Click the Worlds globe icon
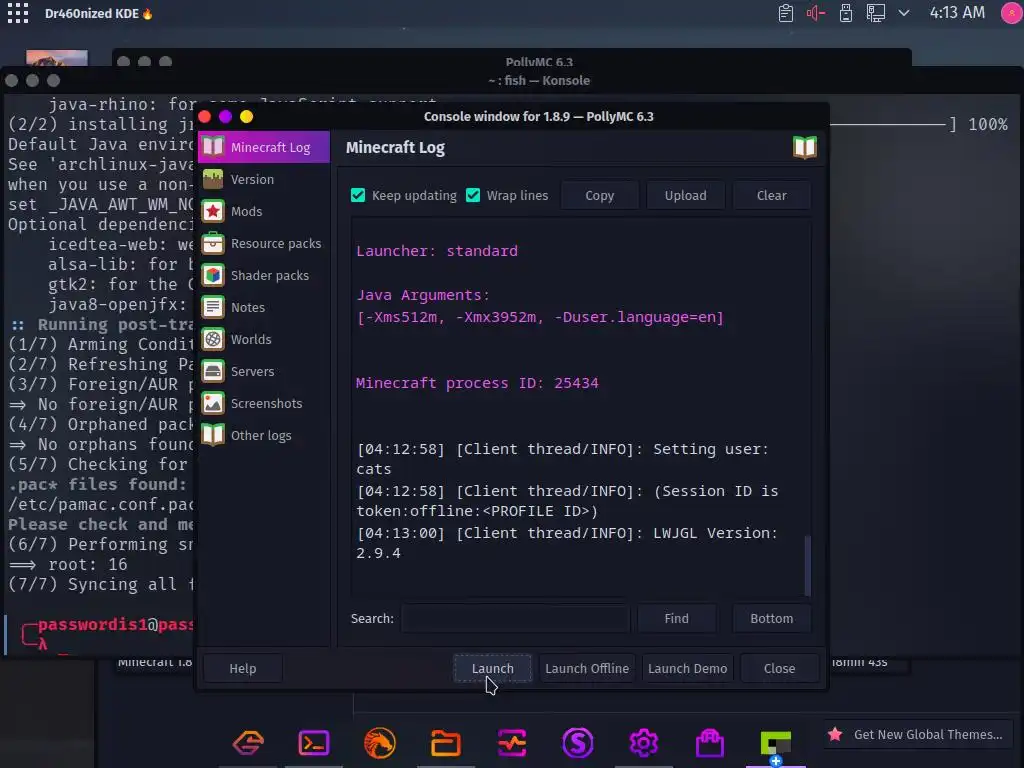Viewport: 1024px width, 768px height. 213,339
